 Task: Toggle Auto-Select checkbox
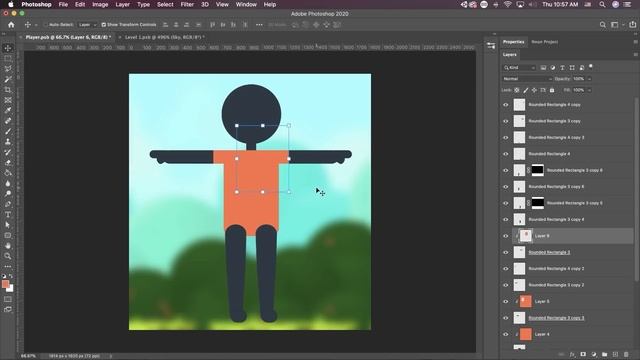click(x=46, y=25)
